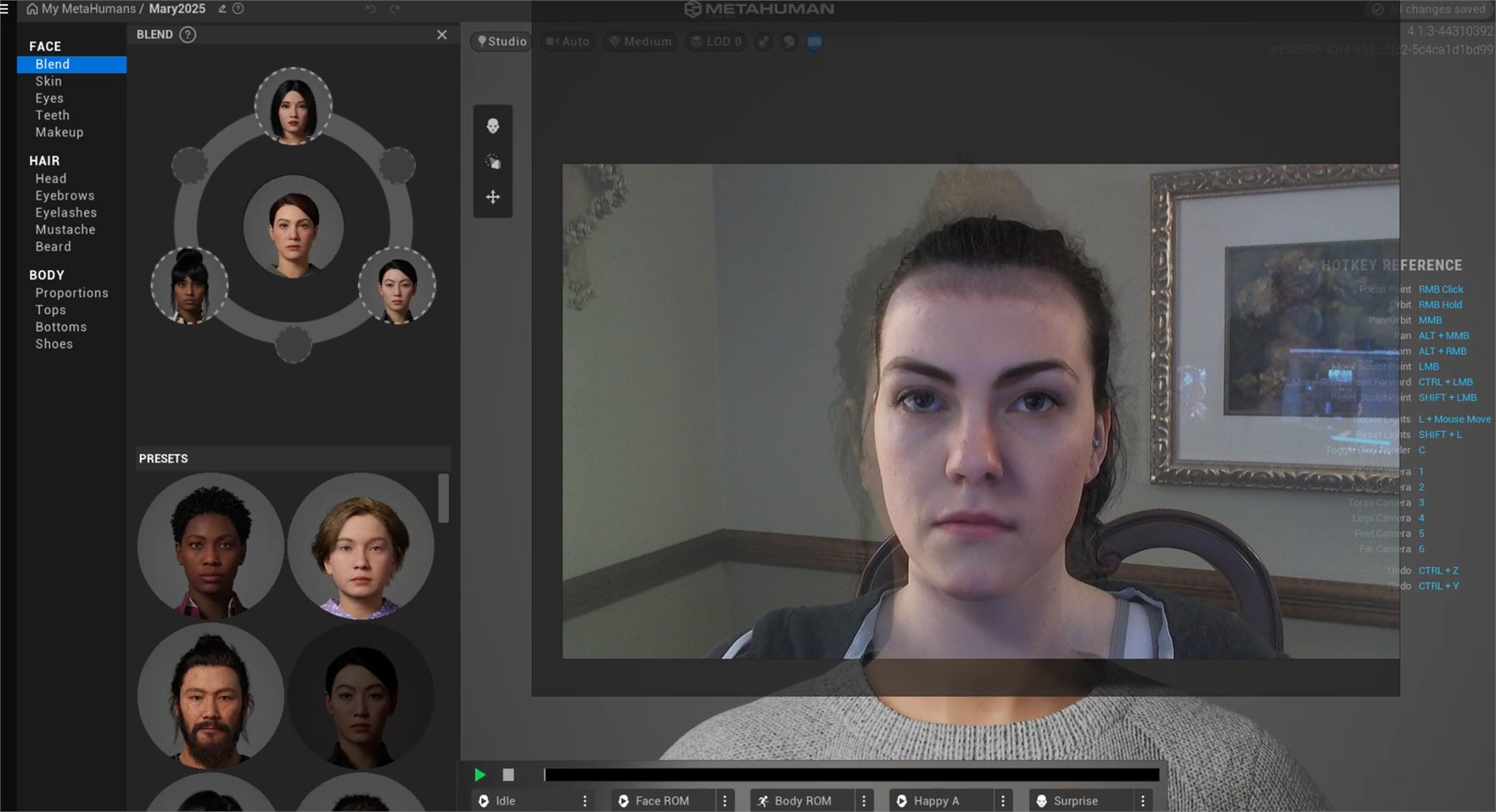Viewport: 1496px width, 812px height.
Task: Open the Medium quality dropdown
Action: (x=640, y=42)
